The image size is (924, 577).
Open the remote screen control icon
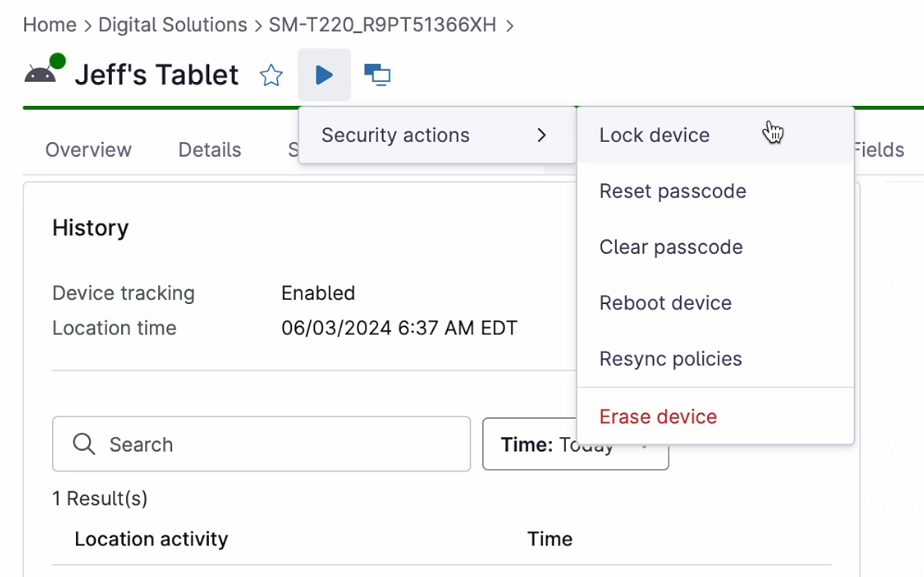pyautogui.click(x=377, y=75)
